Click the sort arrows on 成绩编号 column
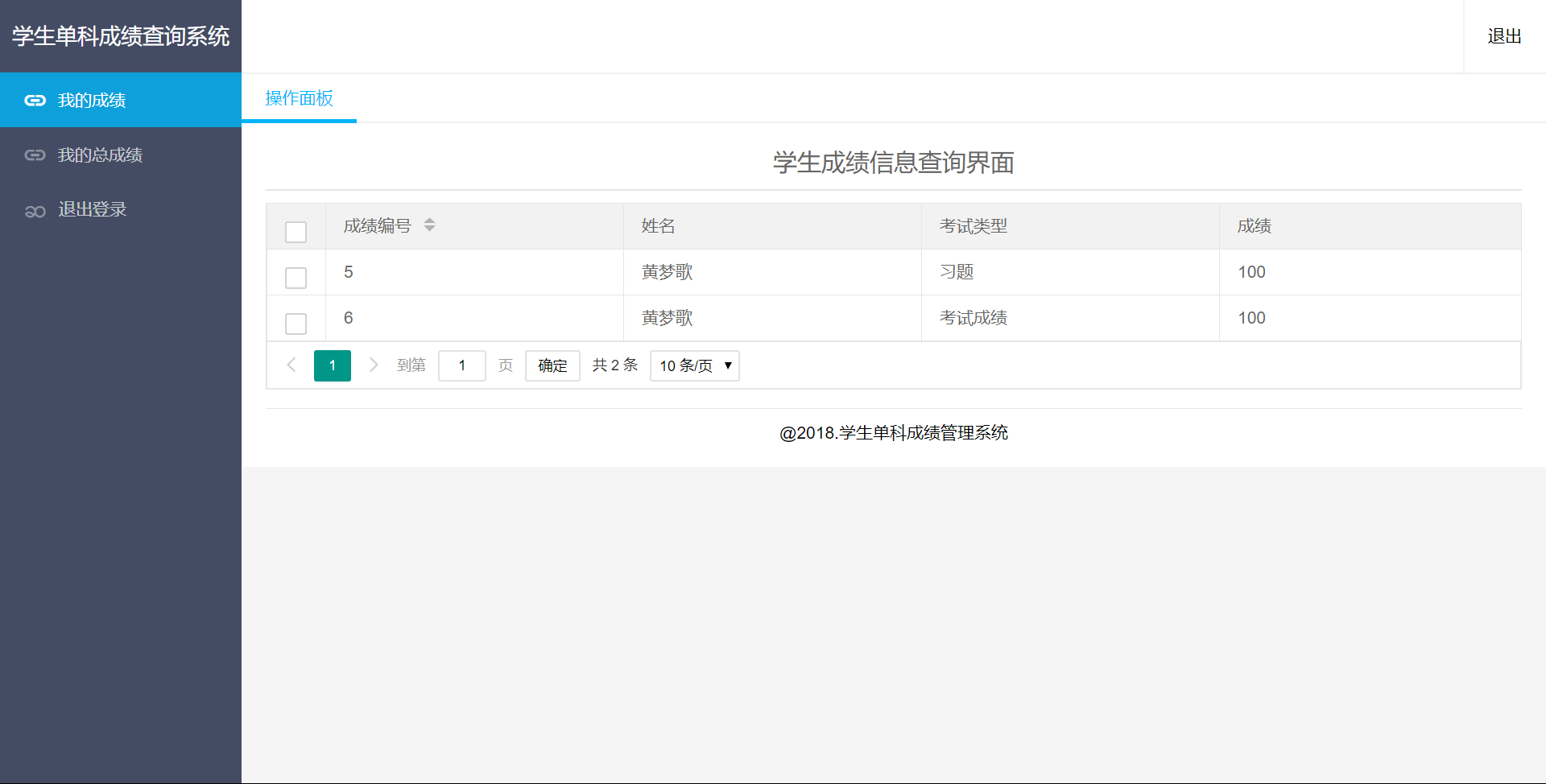1546x784 pixels. (429, 225)
